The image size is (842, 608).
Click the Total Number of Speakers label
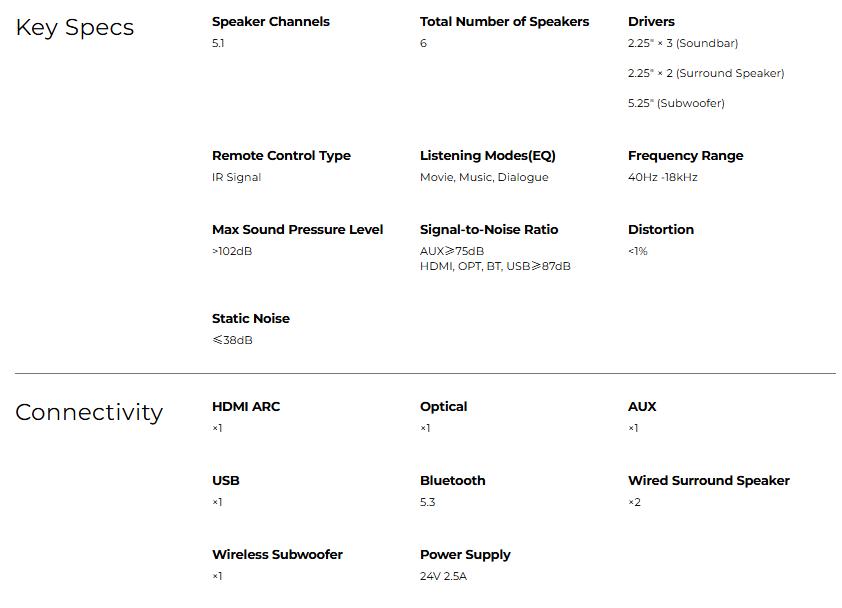[x=504, y=21]
